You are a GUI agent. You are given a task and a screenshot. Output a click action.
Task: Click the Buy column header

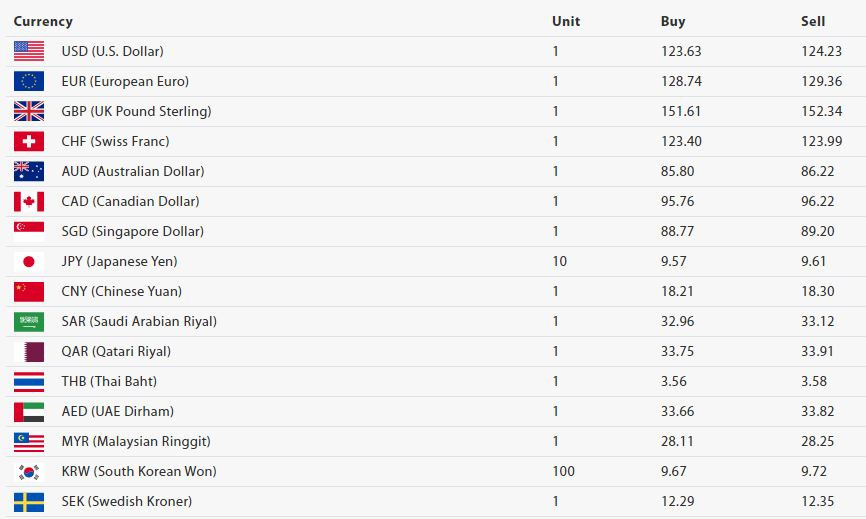click(673, 22)
